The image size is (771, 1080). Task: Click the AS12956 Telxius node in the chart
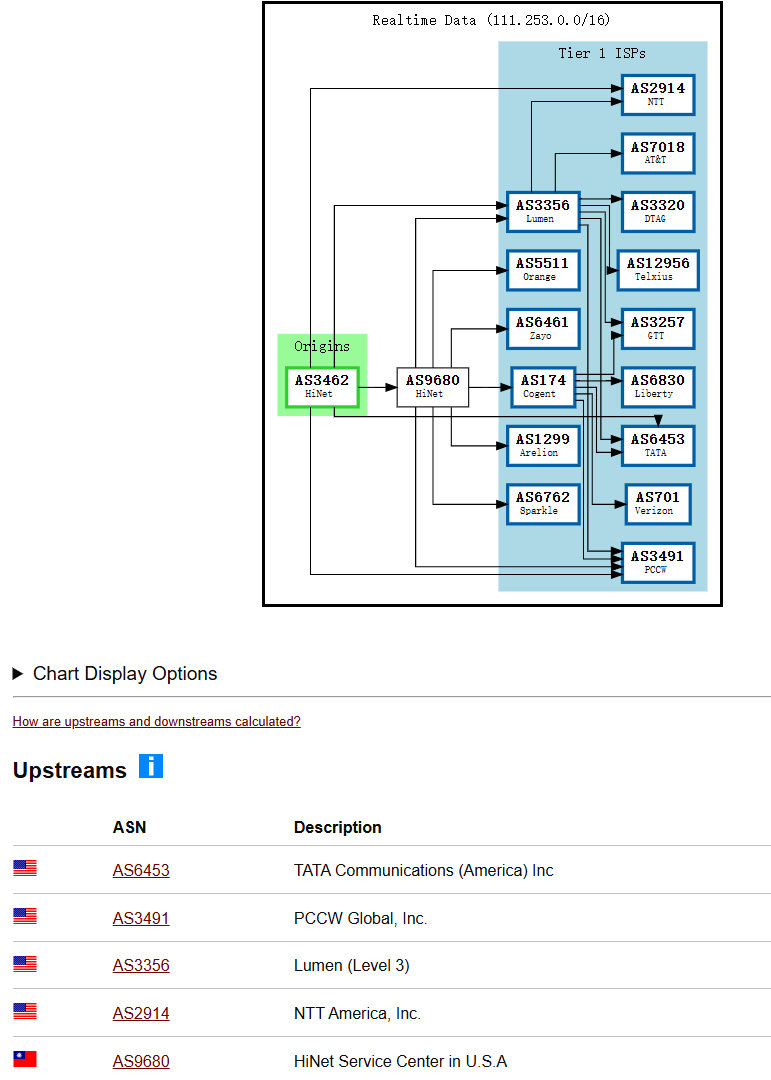658,270
